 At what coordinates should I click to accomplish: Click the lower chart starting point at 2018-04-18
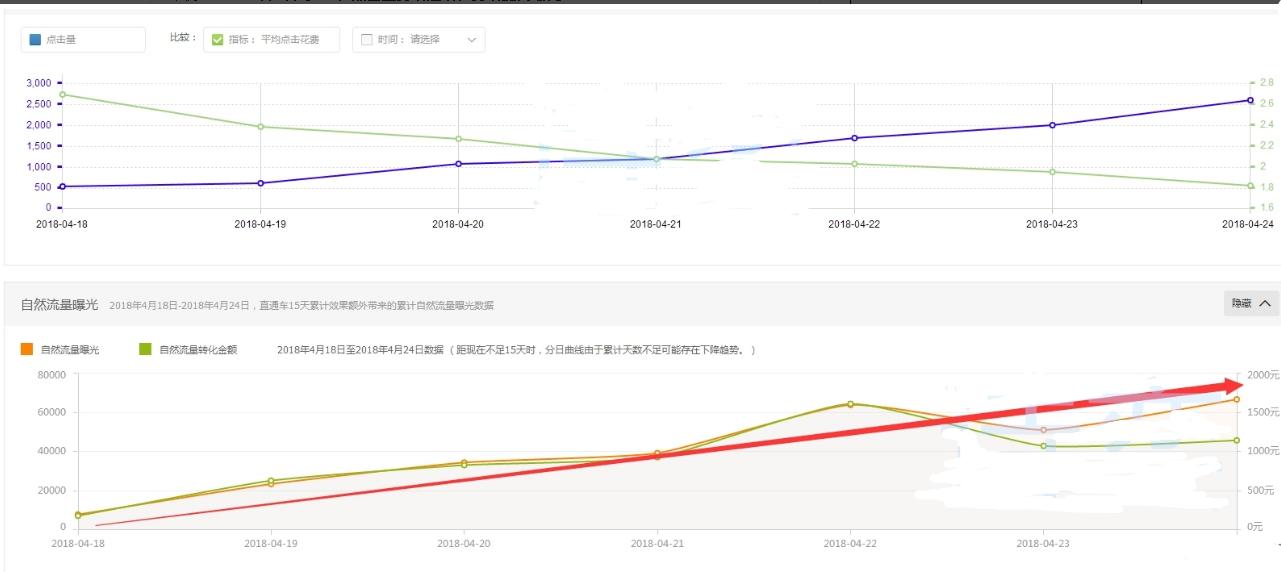[x=78, y=515]
